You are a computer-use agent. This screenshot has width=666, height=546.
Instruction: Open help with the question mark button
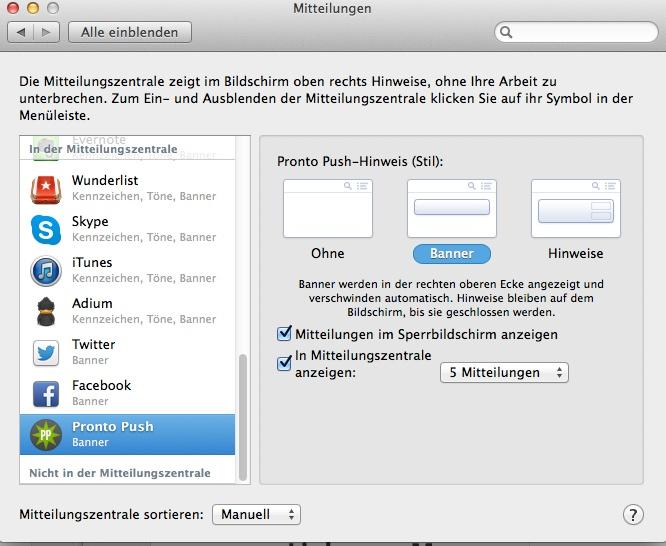click(633, 515)
